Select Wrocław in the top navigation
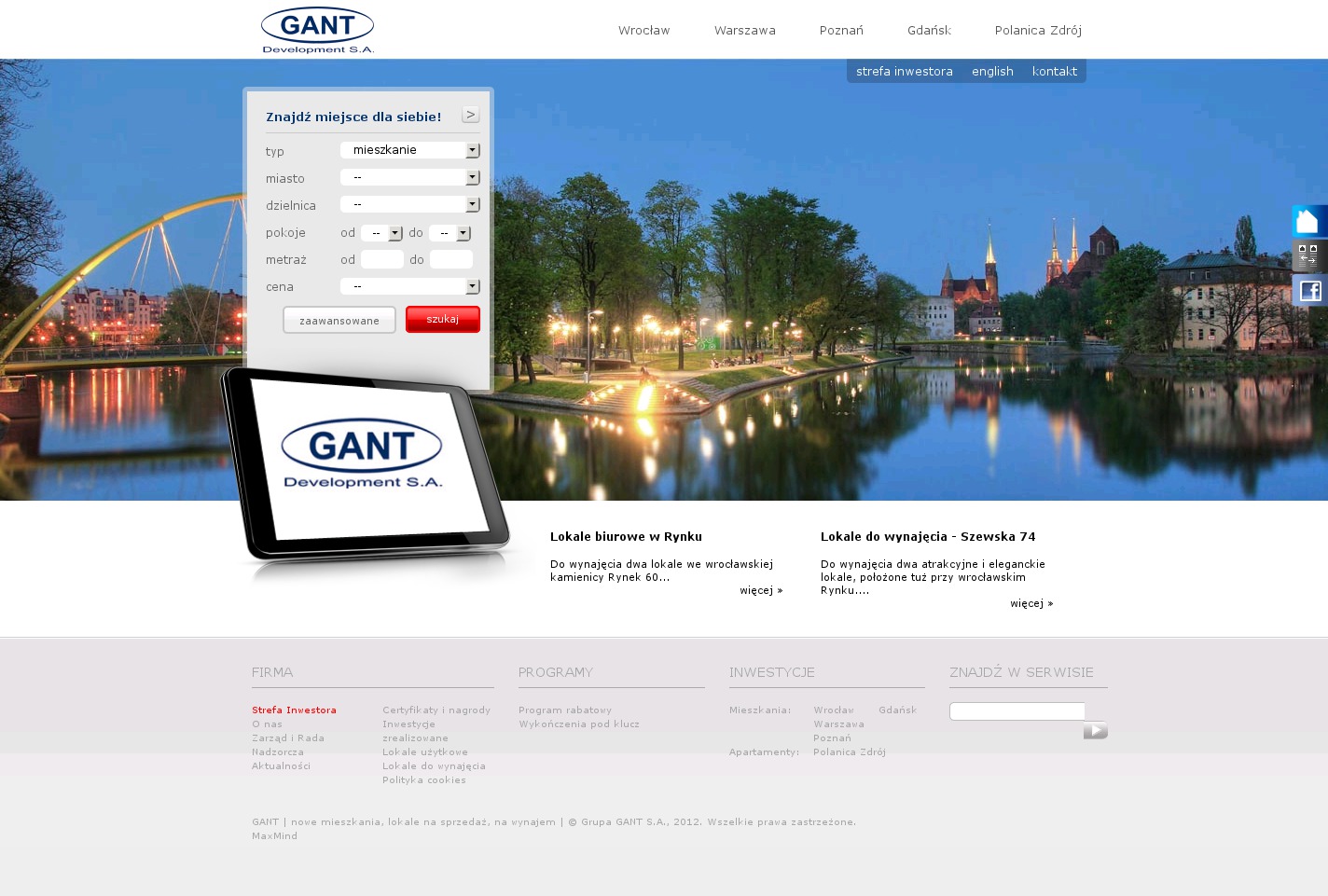The image size is (1328, 896). coord(643,31)
